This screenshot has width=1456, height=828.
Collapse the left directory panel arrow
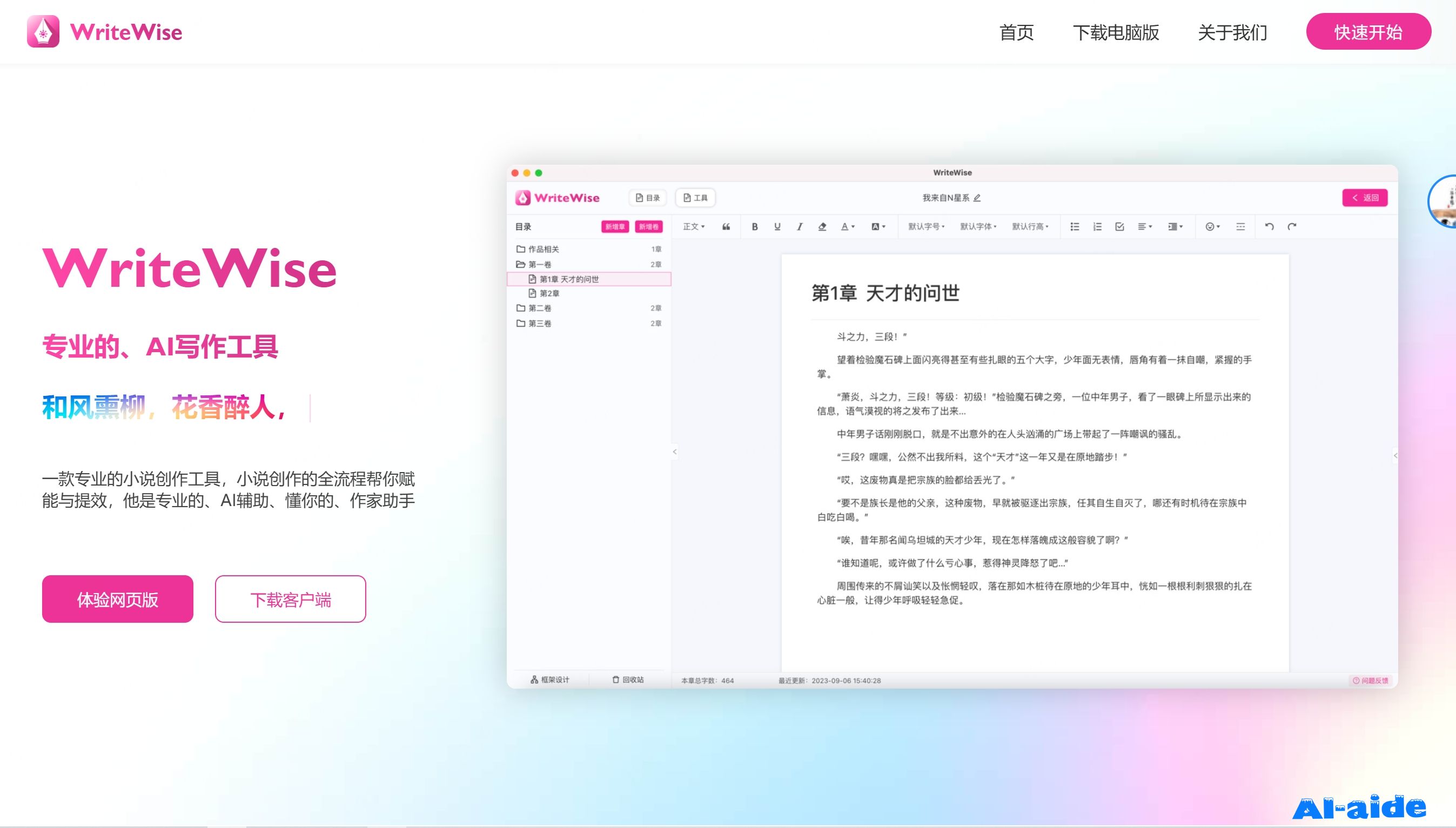(x=675, y=452)
